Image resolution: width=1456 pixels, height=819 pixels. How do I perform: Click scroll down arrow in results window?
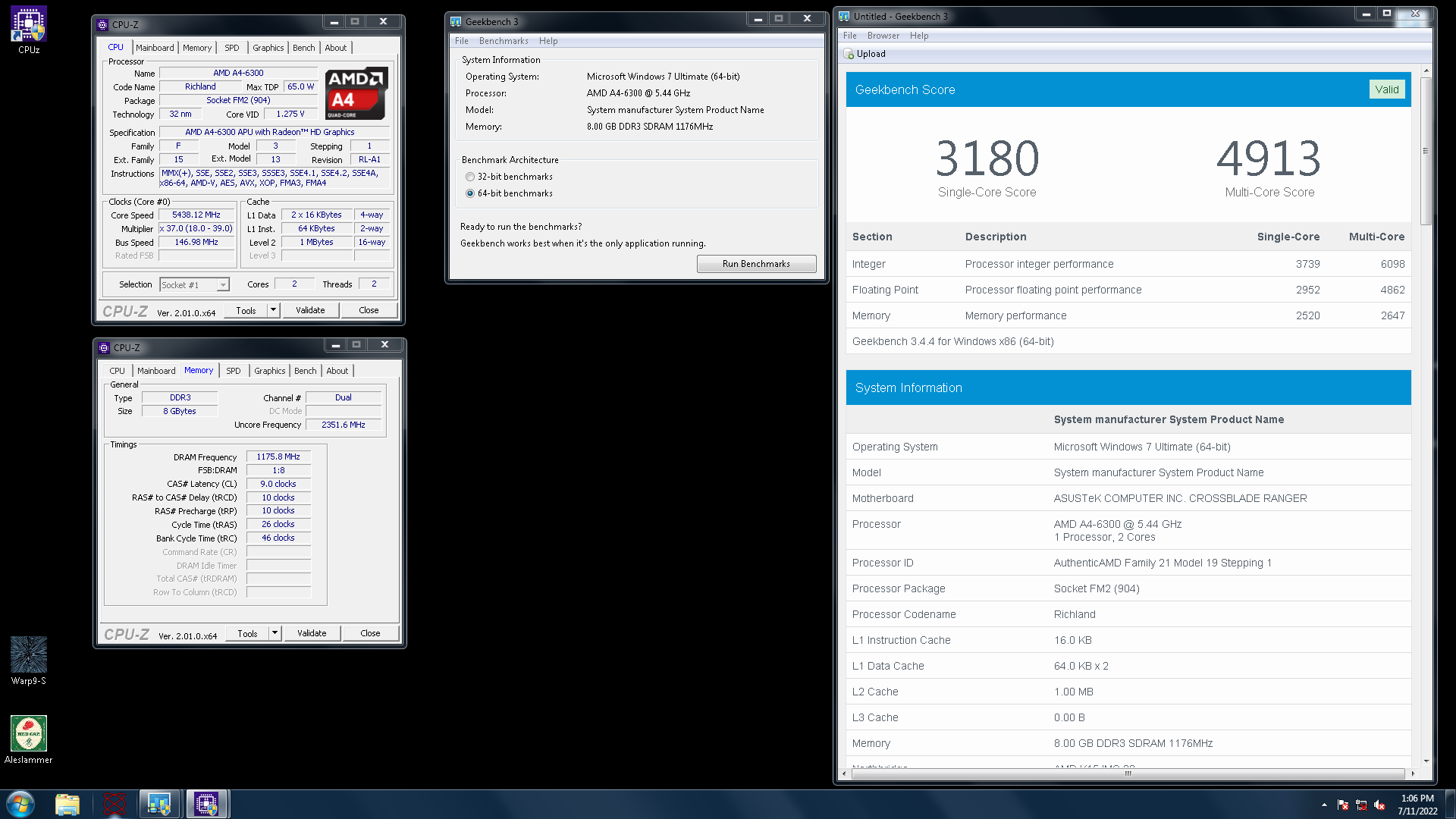1426,761
